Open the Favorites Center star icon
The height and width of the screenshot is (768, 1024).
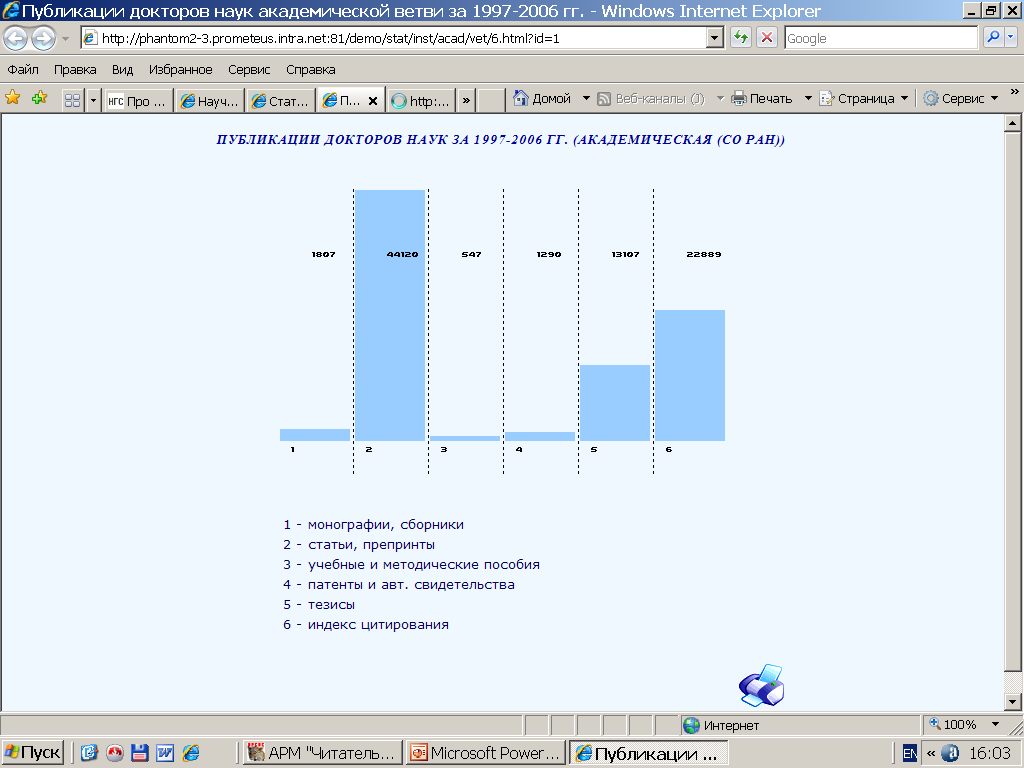13,98
